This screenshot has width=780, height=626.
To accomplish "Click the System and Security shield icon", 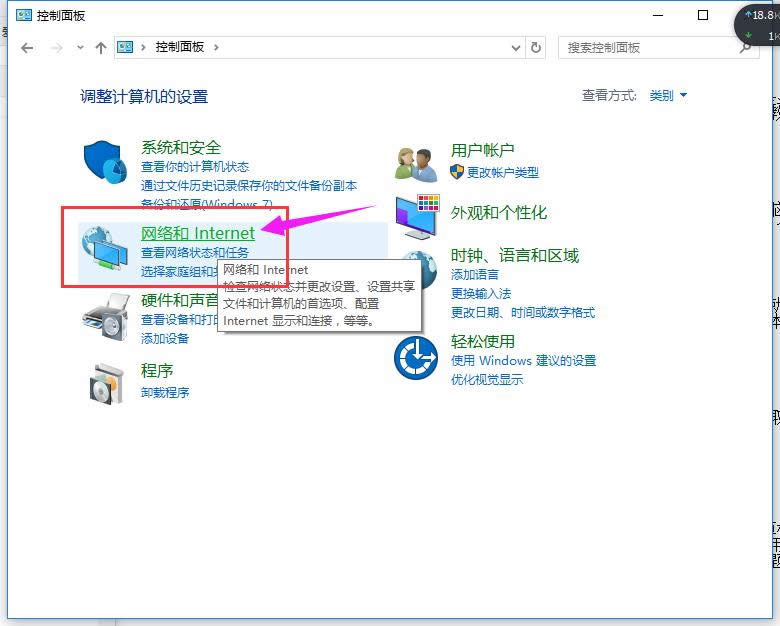I will click(104, 162).
